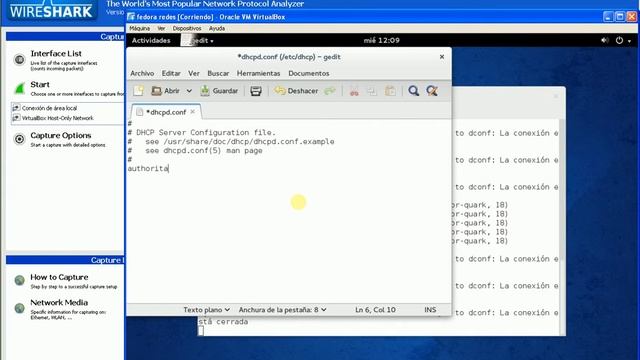The image size is (640, 360).
Task: Open VirtualBox Ver menu
Action: pos(161,29)
